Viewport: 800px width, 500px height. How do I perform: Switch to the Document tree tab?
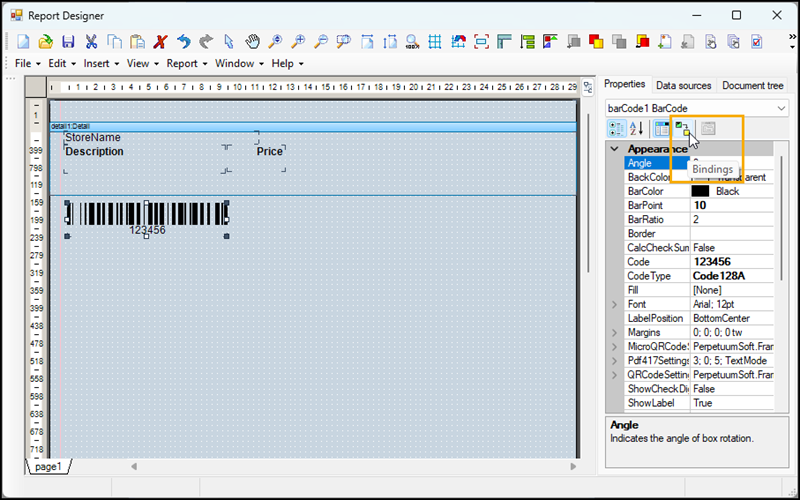pos(753,85)
